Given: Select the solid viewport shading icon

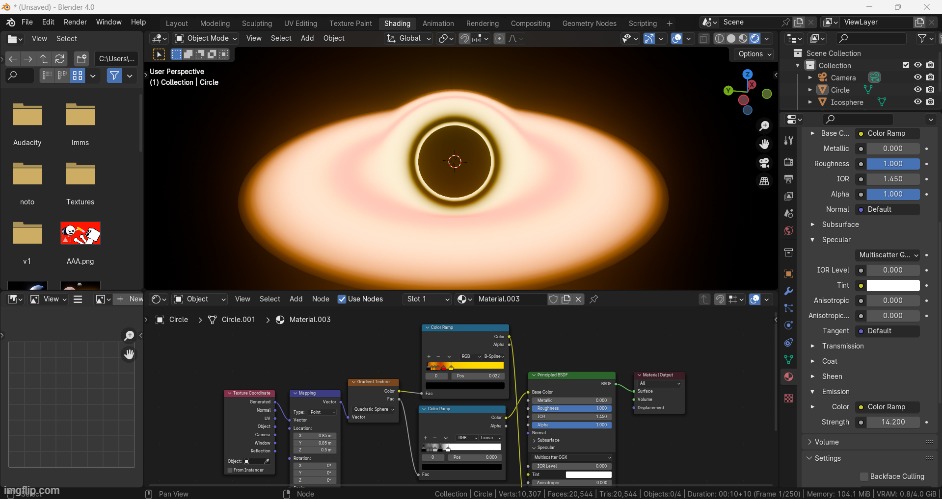Looking at the screenshot, I should point(731,38).
